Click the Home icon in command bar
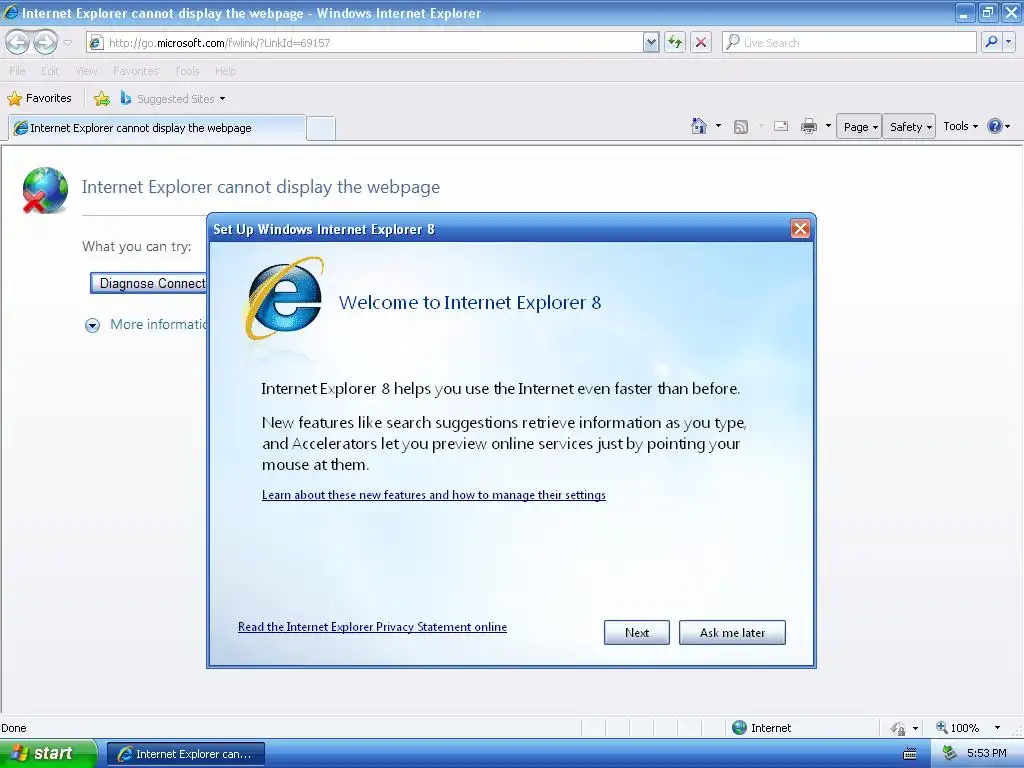 click(x=699, y=126)
